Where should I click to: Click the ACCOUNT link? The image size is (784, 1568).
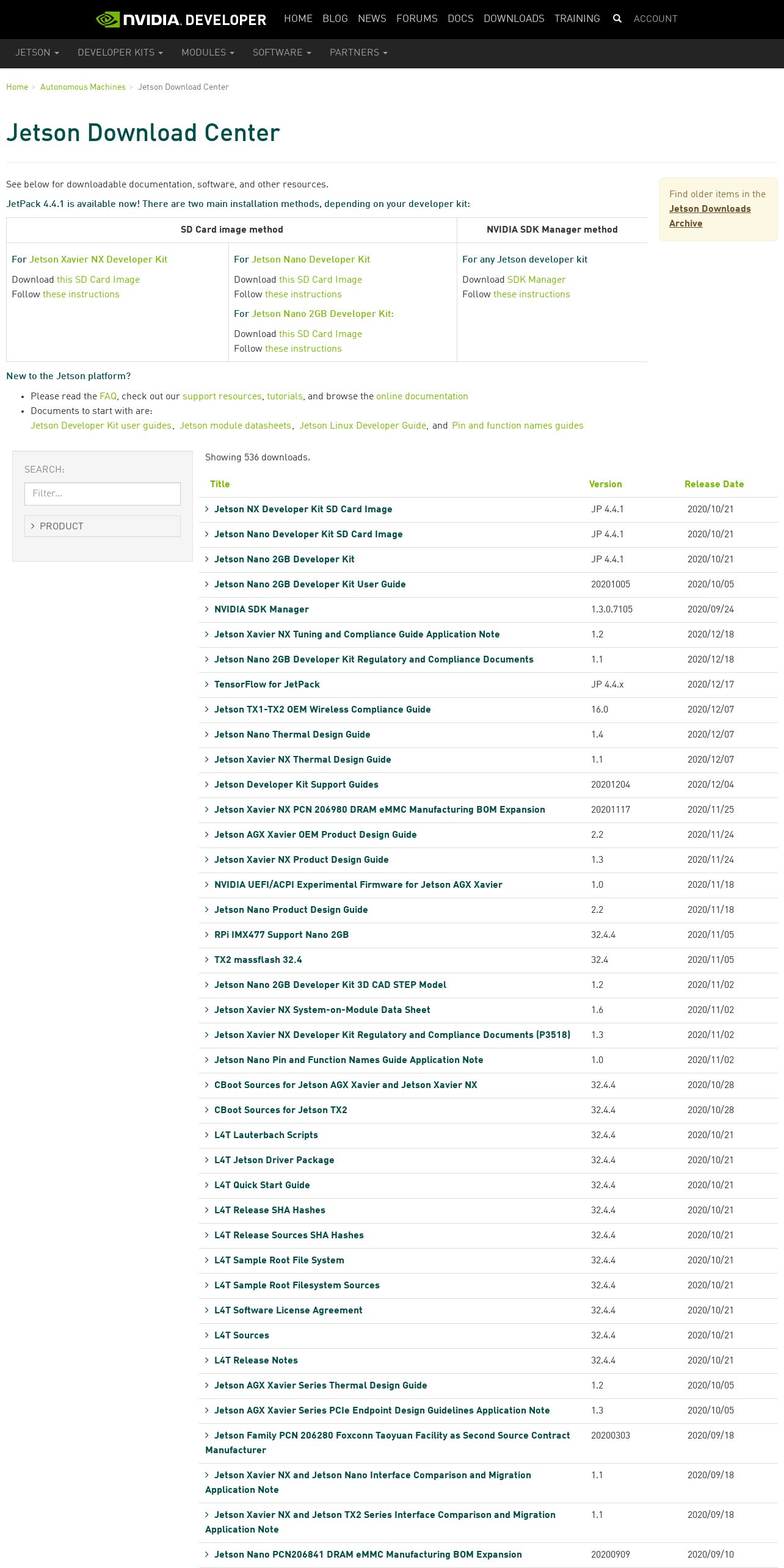(x=656, y=19)
